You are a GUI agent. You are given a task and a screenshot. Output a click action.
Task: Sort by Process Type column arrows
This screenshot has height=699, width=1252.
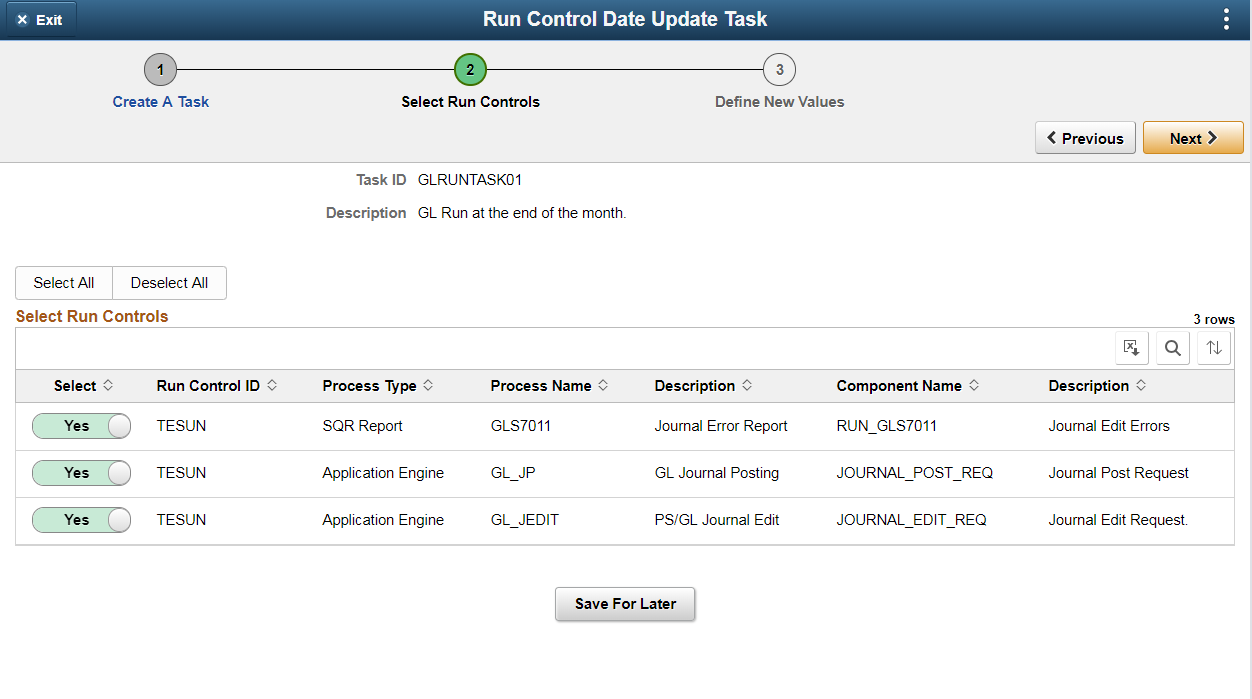tap(428, 386)
